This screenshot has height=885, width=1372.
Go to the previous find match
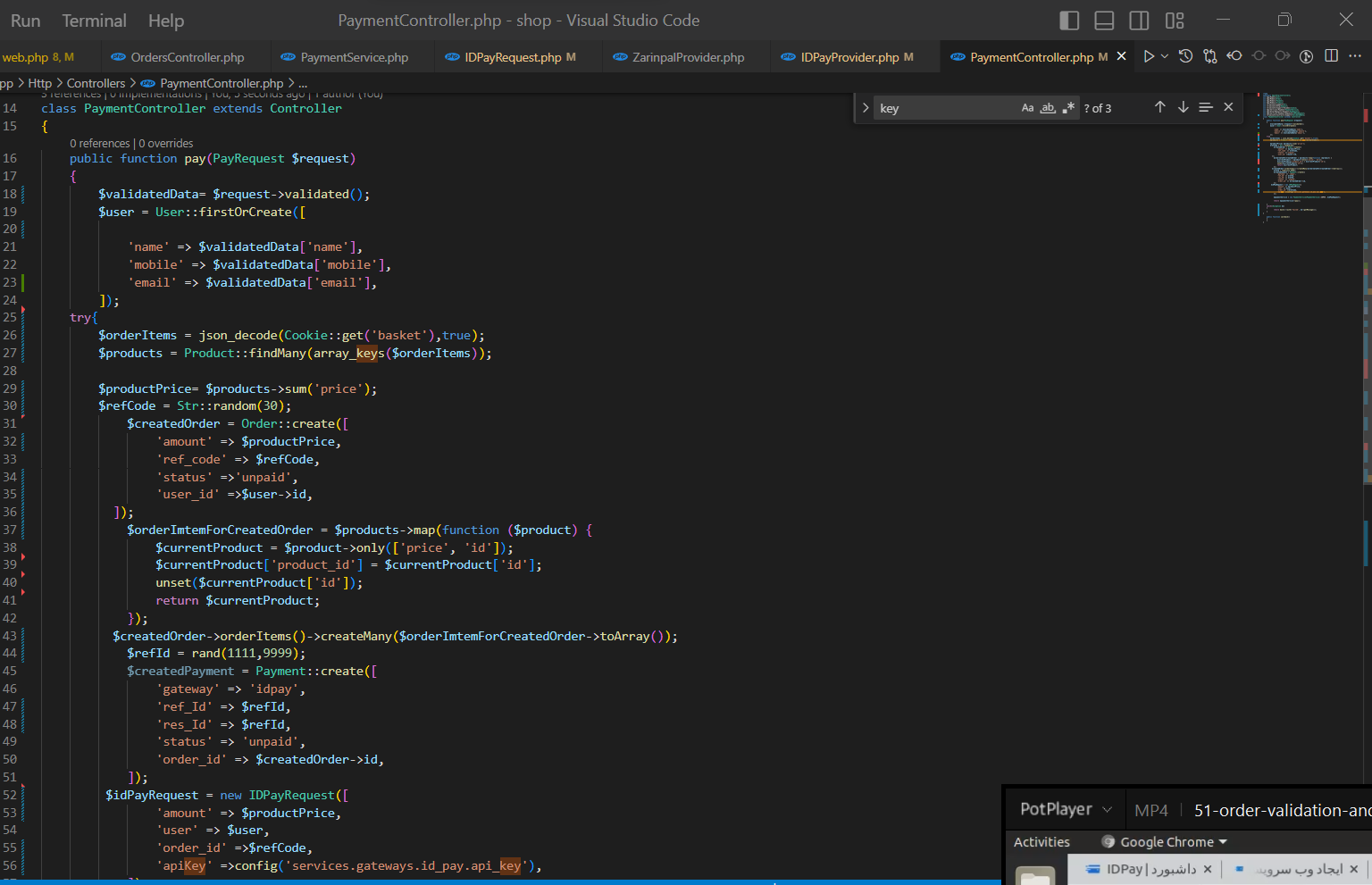pyautogui.click(x=1159, y=107)
